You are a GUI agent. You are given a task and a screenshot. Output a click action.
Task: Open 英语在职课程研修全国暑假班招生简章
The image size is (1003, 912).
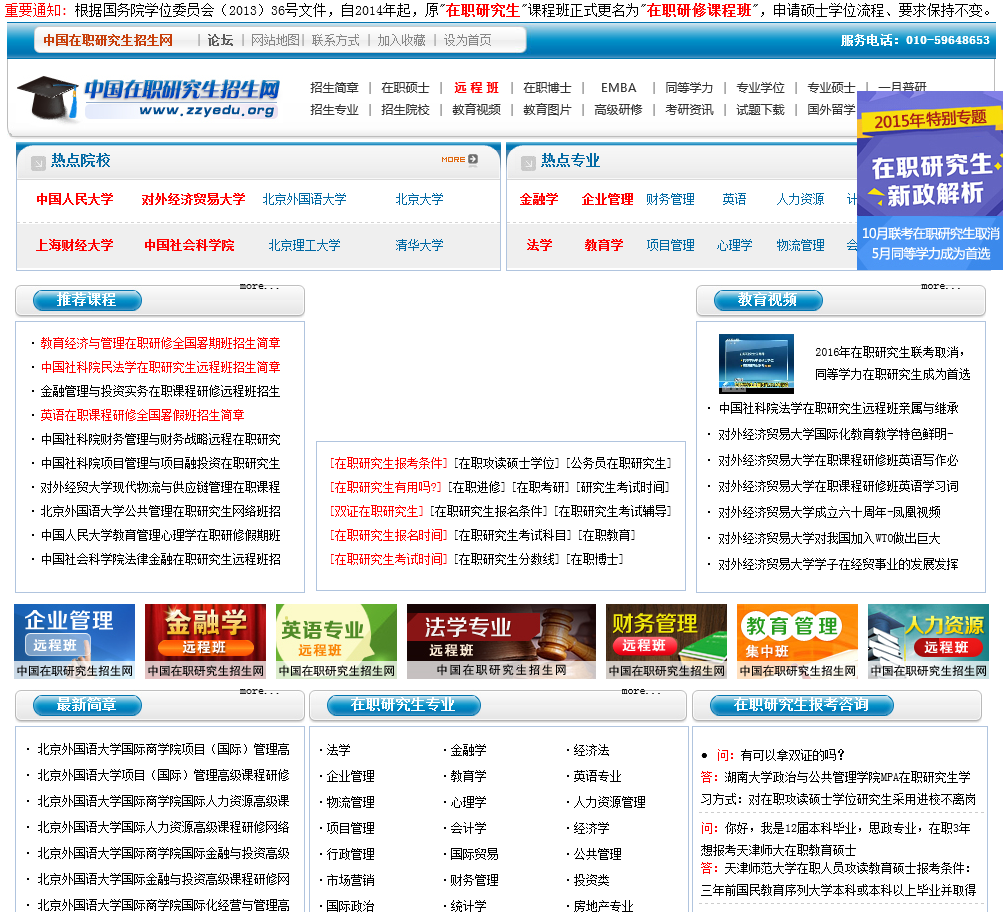point(143,415)
